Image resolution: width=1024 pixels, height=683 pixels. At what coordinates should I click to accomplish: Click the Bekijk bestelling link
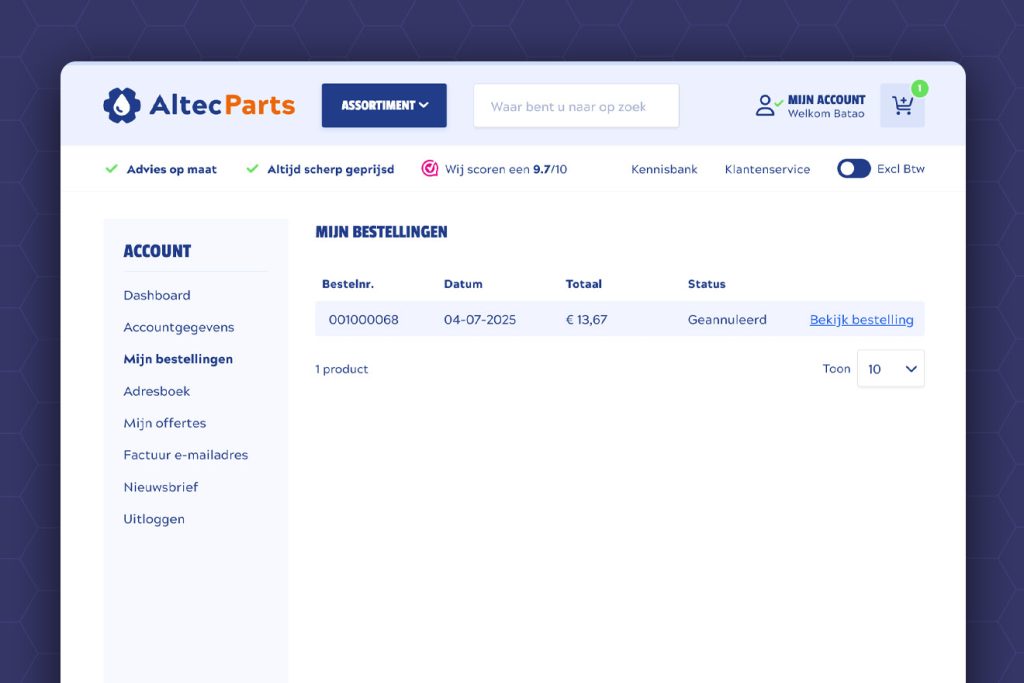click(x=861, y=320)
